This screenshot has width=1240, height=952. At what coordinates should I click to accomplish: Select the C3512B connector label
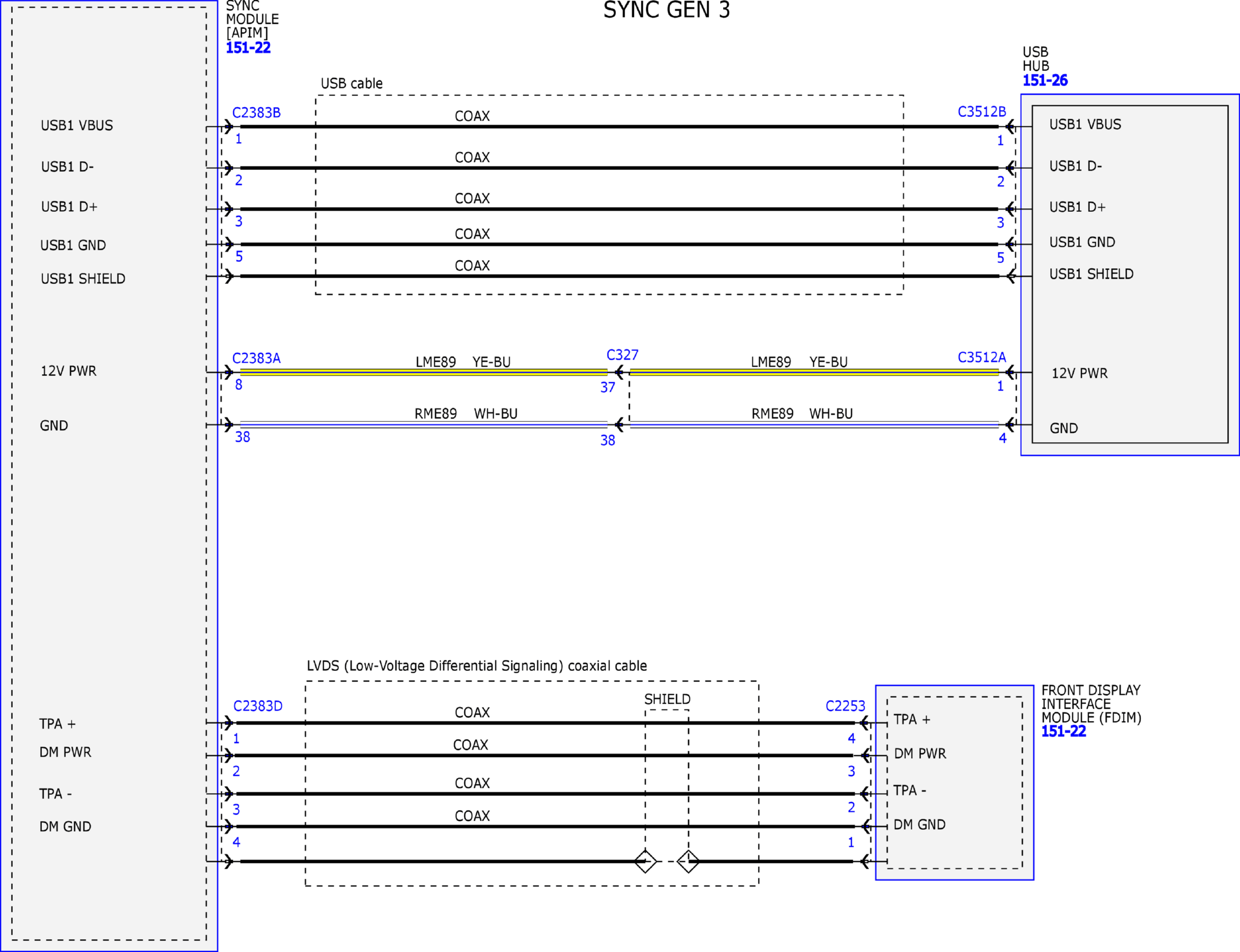[x=982, y=111]
